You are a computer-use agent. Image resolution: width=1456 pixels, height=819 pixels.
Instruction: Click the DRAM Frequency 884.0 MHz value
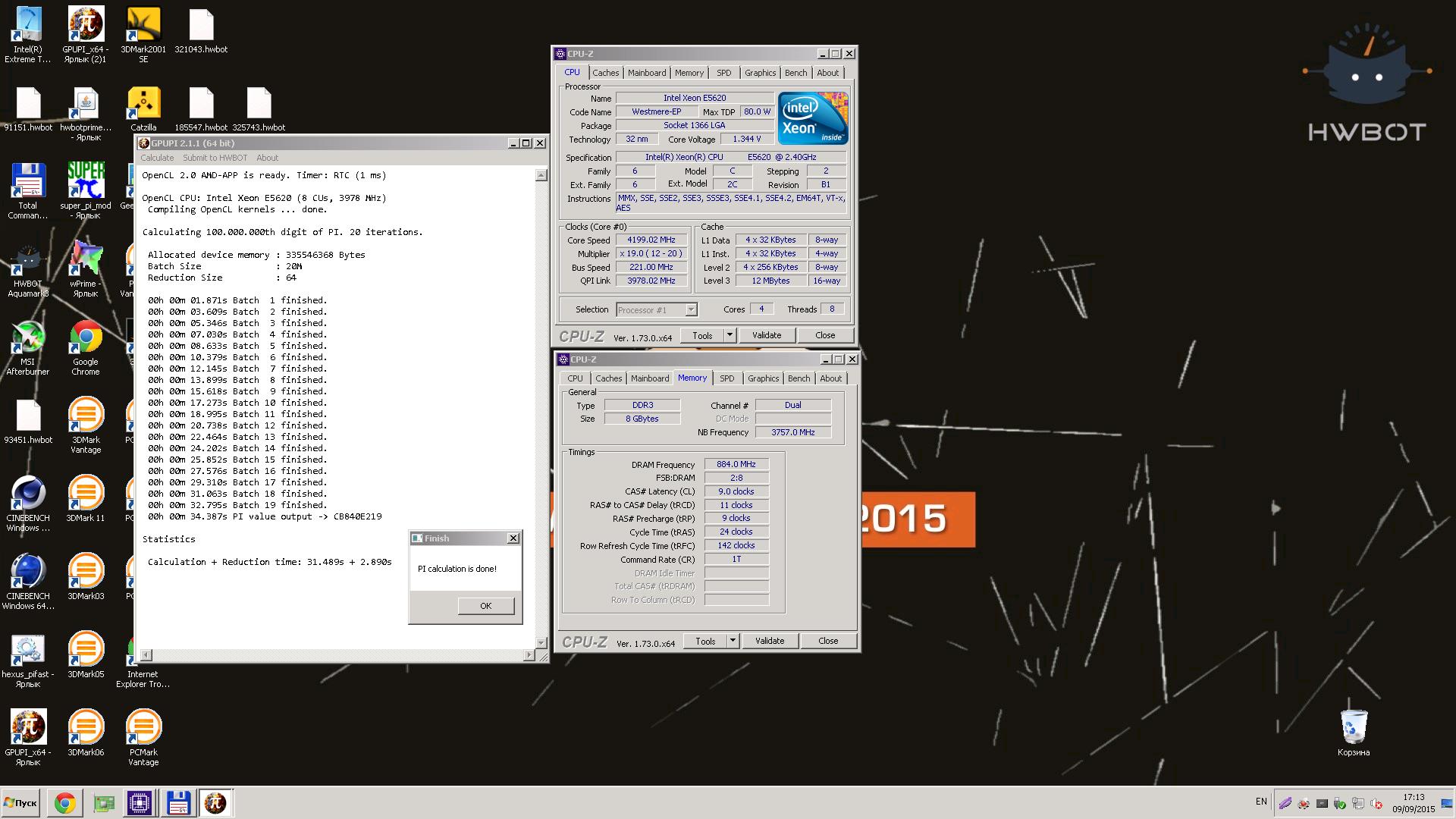[736, 464]
